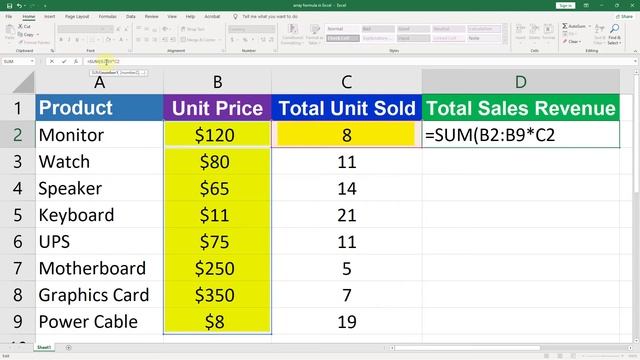Screen dimensions: 640x360
Task: Expand the formula bar with chevron
Action: [635, 61]
